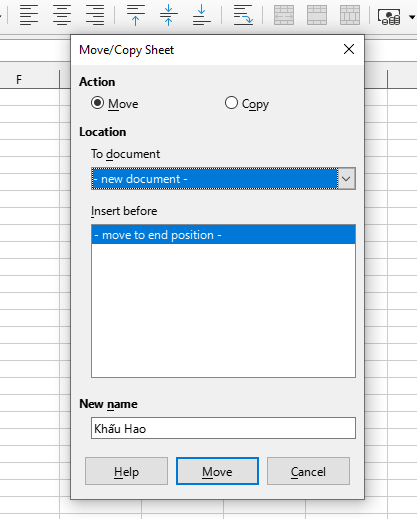Align cell content to top
The height and width of the screenshot is (519, 417).
pos(136,15)
